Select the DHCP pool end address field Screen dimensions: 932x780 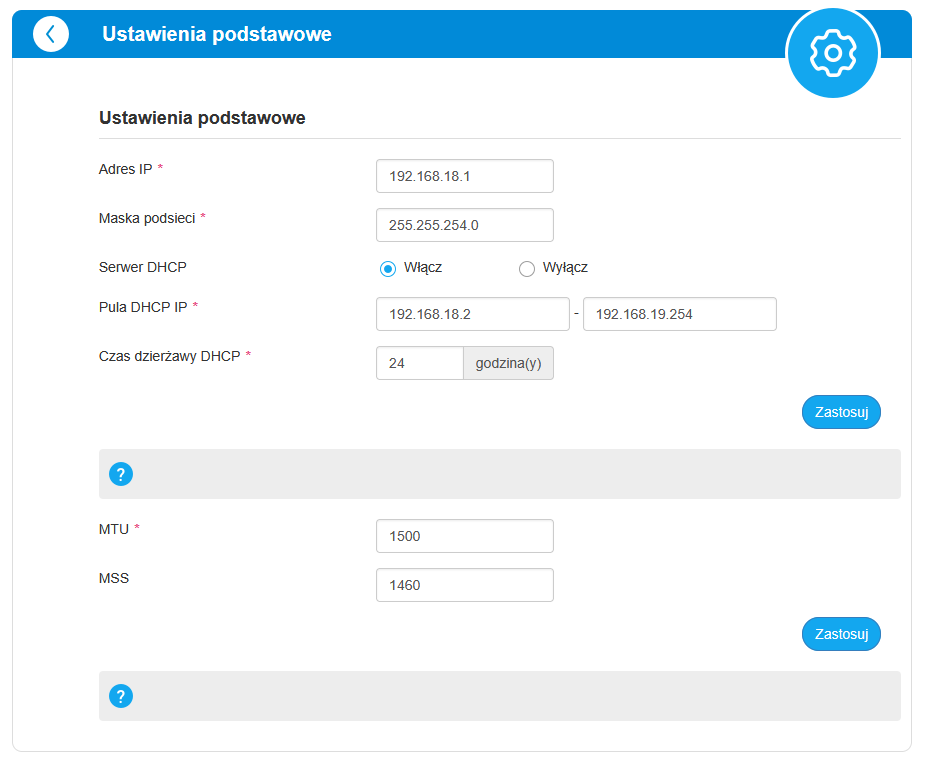tap(679, 314)
